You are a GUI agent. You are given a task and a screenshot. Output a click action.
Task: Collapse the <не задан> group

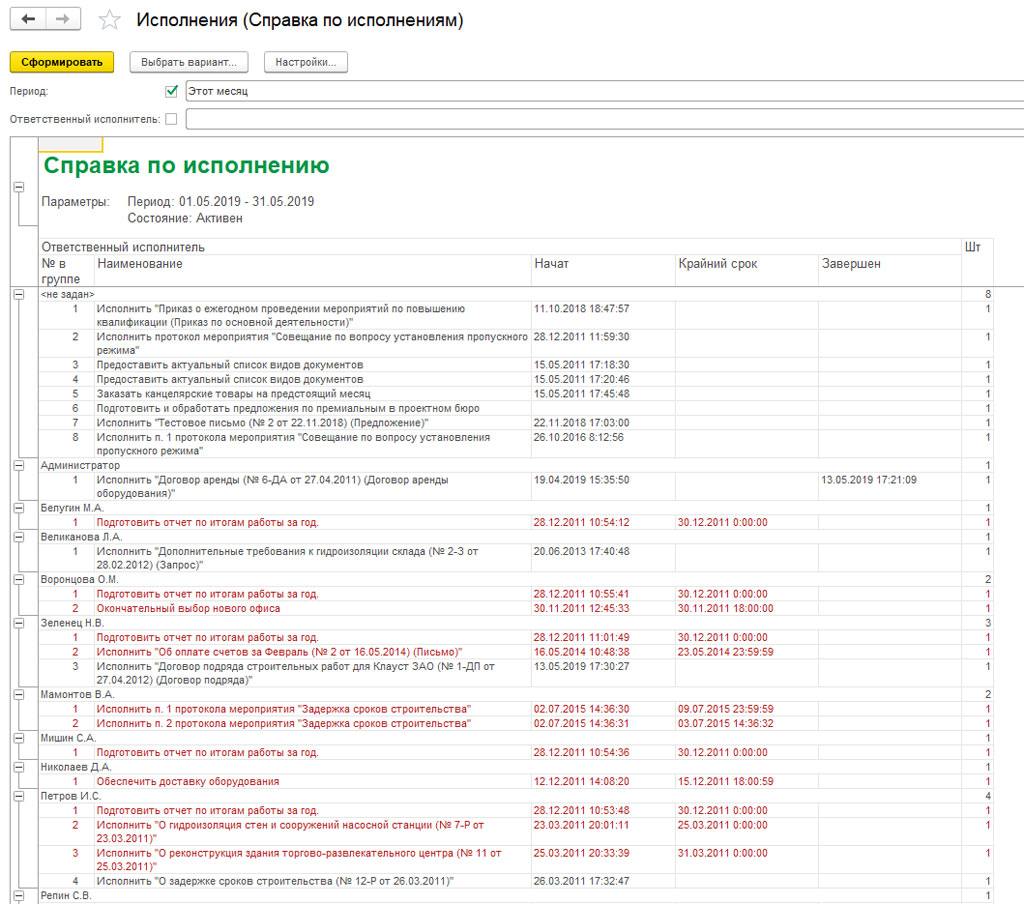[x=18, y=294]
